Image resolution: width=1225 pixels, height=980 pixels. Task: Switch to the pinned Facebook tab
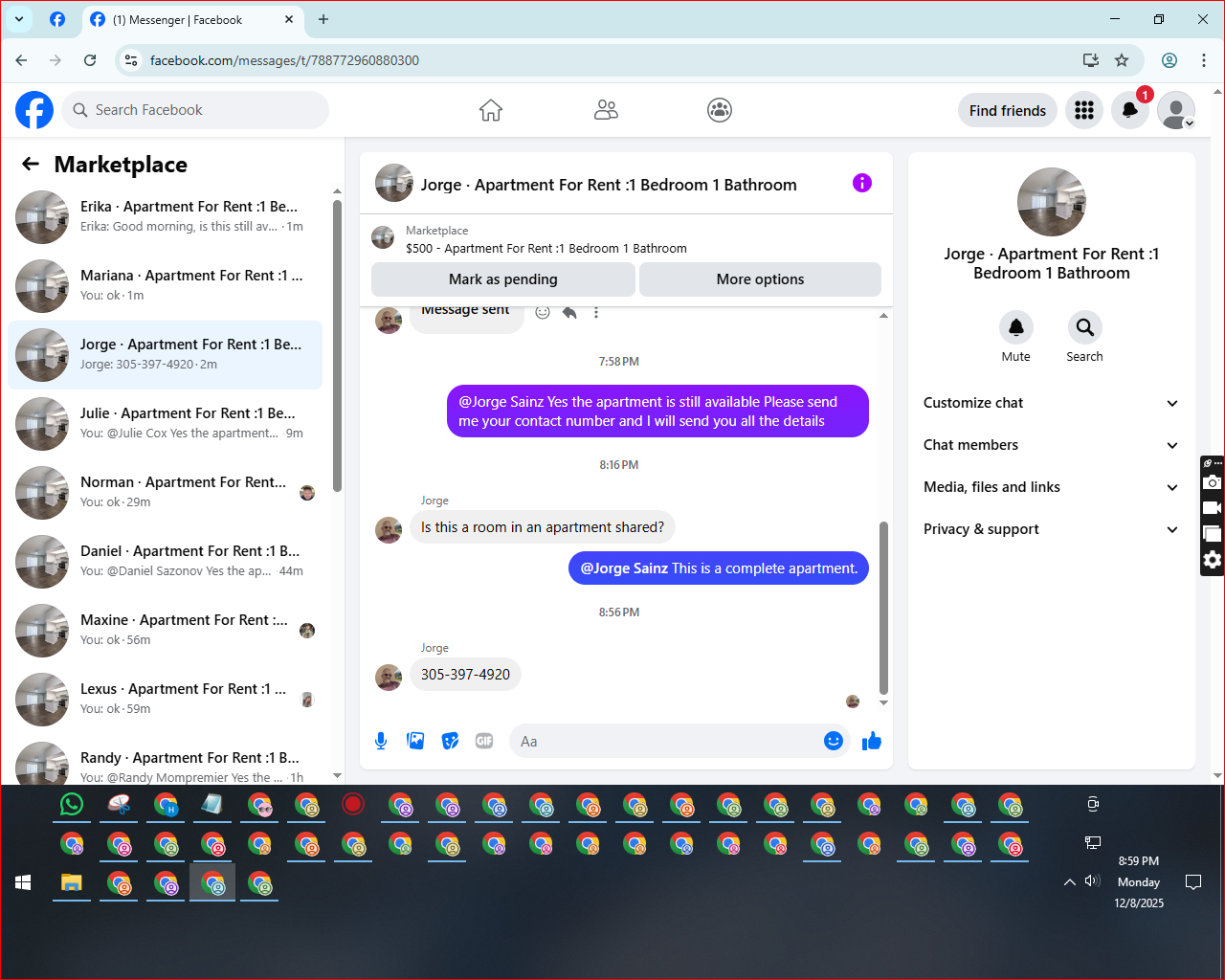click(57, 19)
